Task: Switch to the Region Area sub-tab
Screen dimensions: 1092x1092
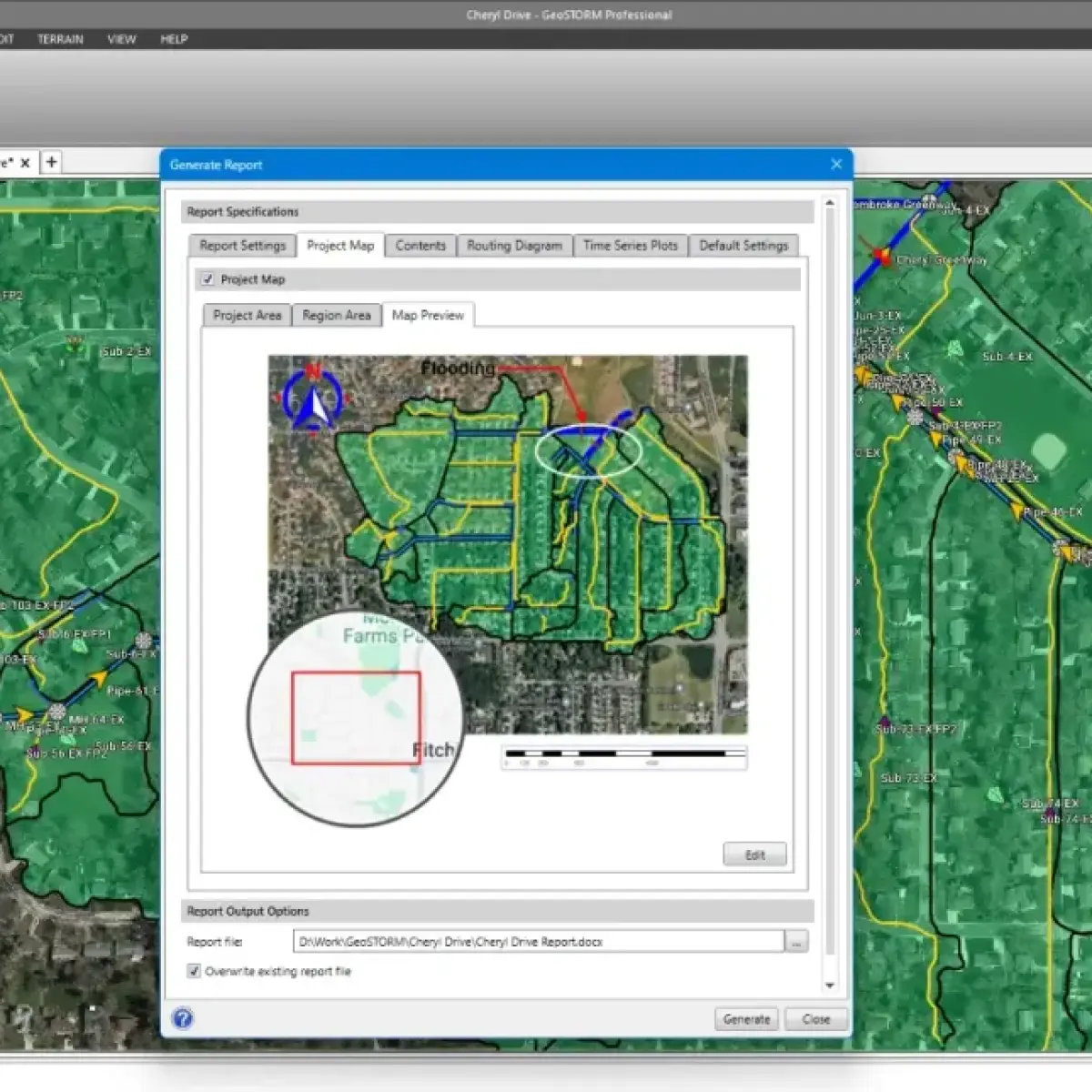Action: click(336, 315)
